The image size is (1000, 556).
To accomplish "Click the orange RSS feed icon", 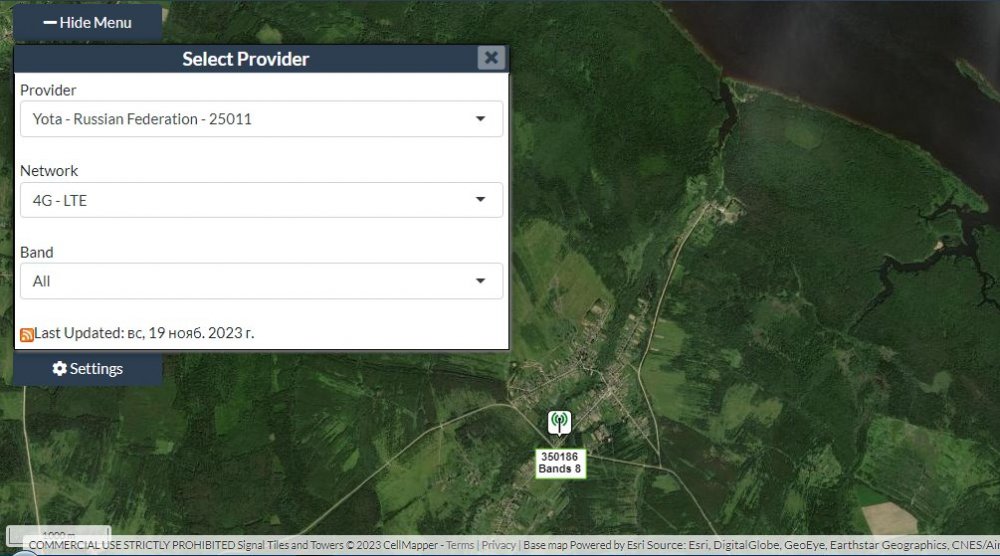I will [27, 334].
